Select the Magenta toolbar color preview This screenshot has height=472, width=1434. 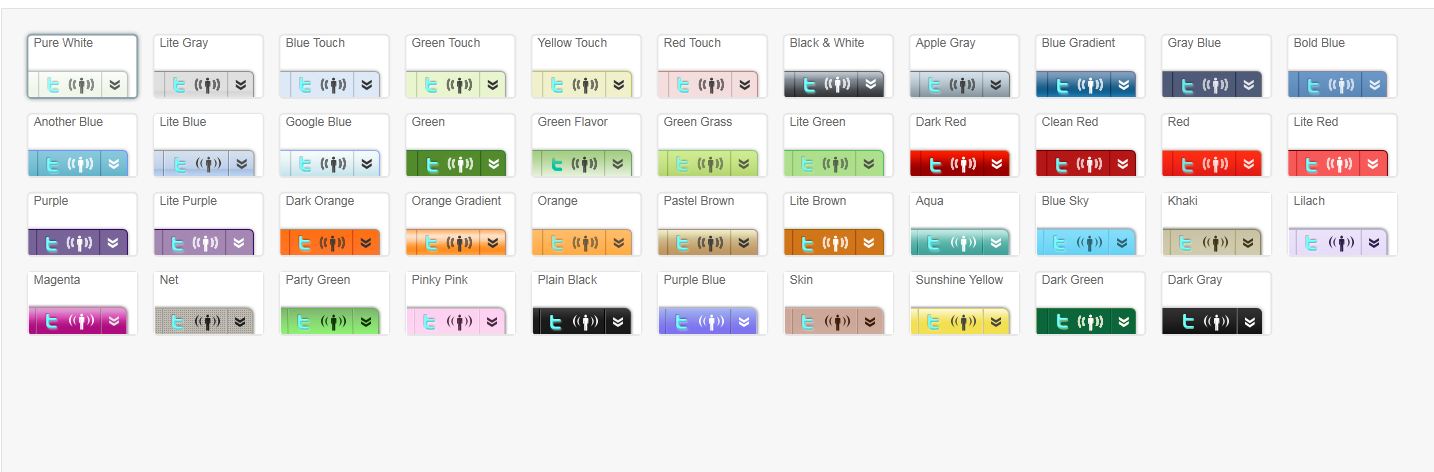point(78,321)
